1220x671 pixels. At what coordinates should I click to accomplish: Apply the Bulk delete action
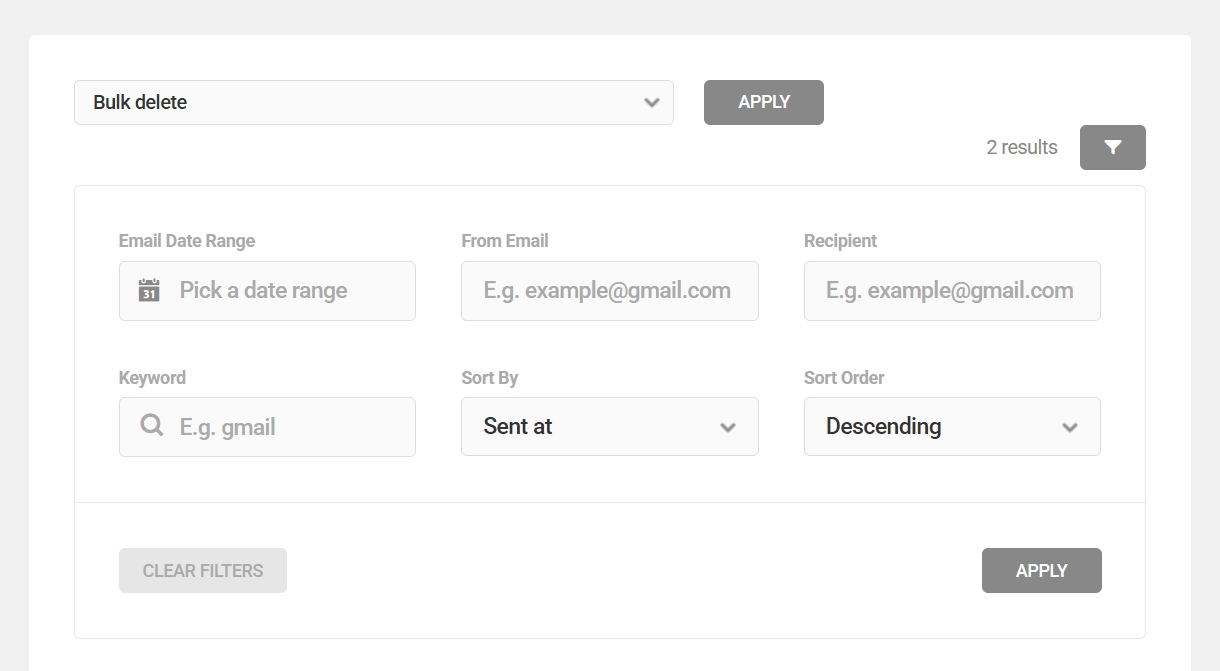tap(763, 102)
